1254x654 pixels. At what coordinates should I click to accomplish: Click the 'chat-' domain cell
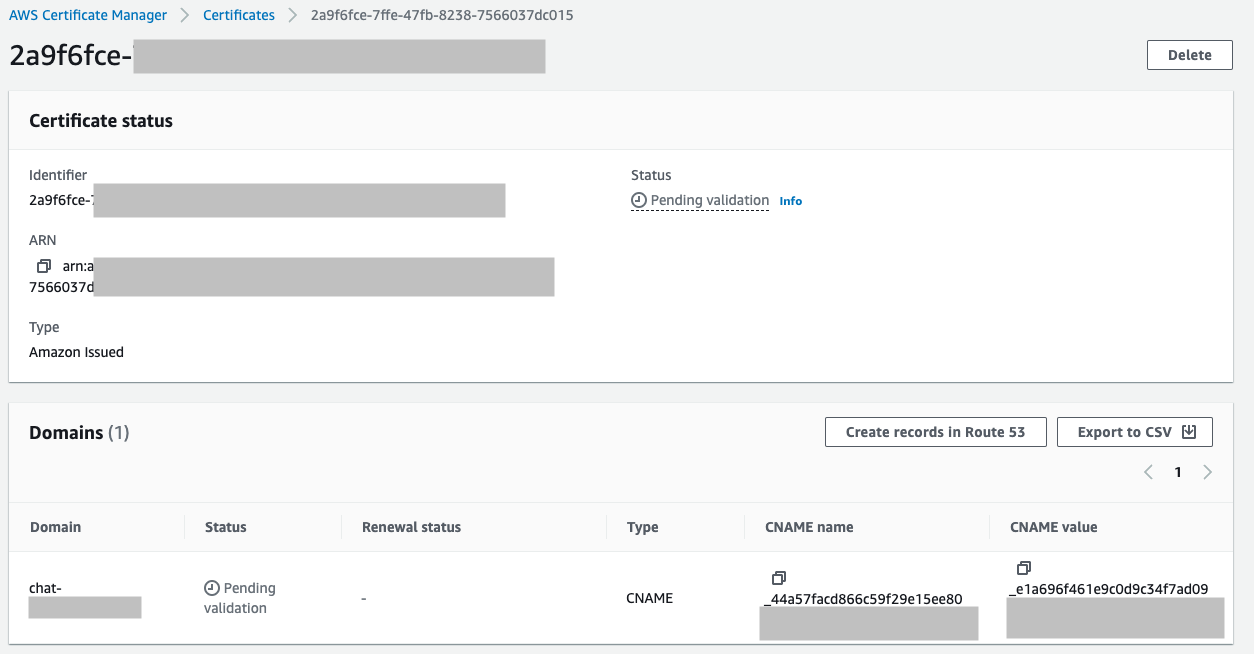[46, 588]
